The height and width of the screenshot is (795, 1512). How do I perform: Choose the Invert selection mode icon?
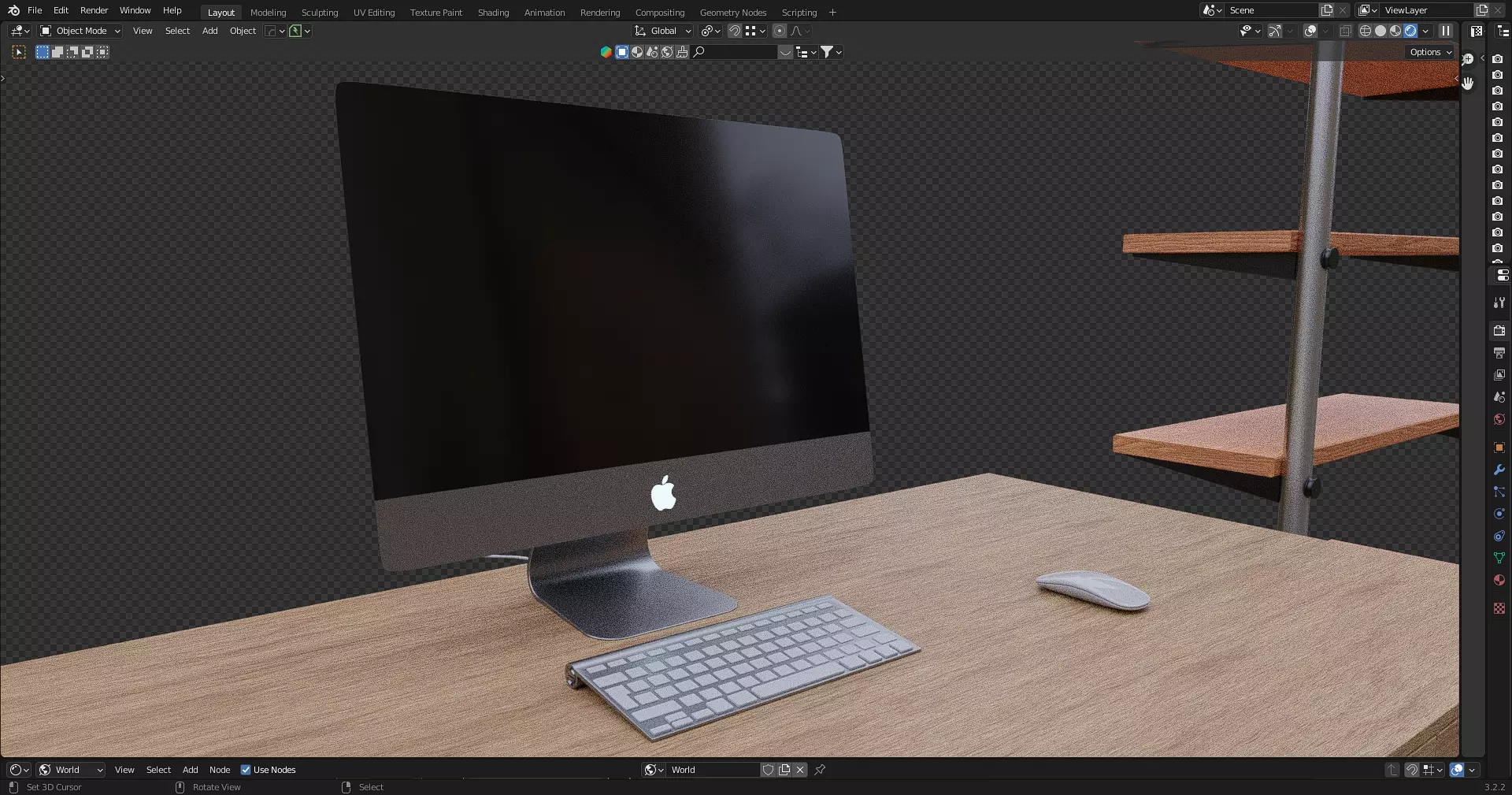(87, 52)
